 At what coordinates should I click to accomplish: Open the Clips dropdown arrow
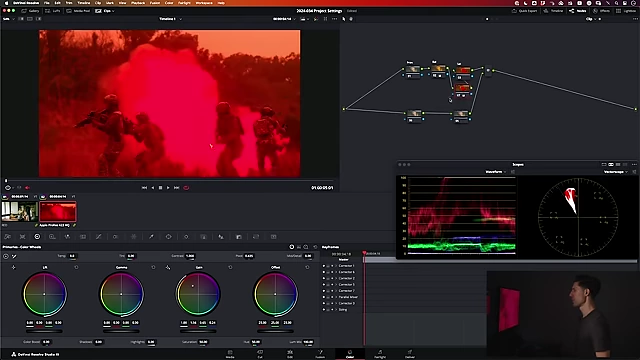point(113,11)
